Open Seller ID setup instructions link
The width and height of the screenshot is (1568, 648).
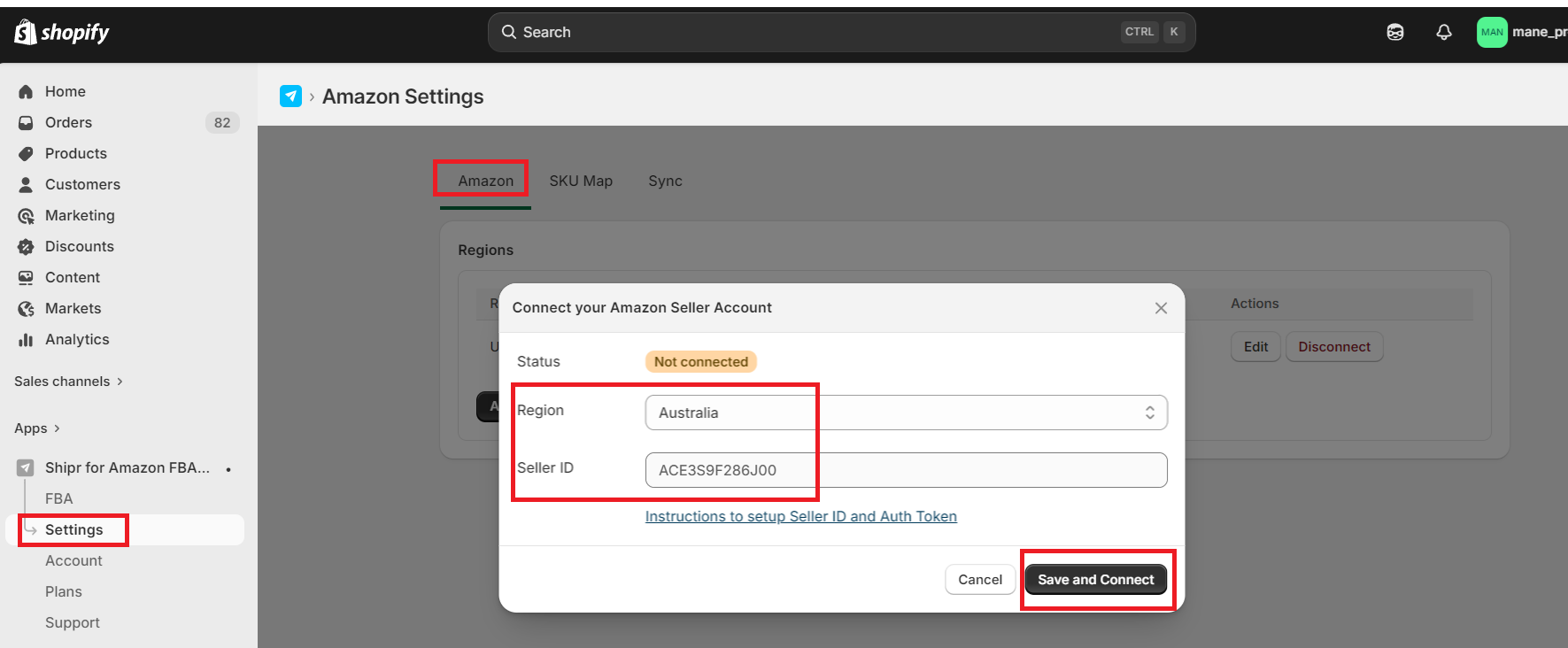pos(800,516)
